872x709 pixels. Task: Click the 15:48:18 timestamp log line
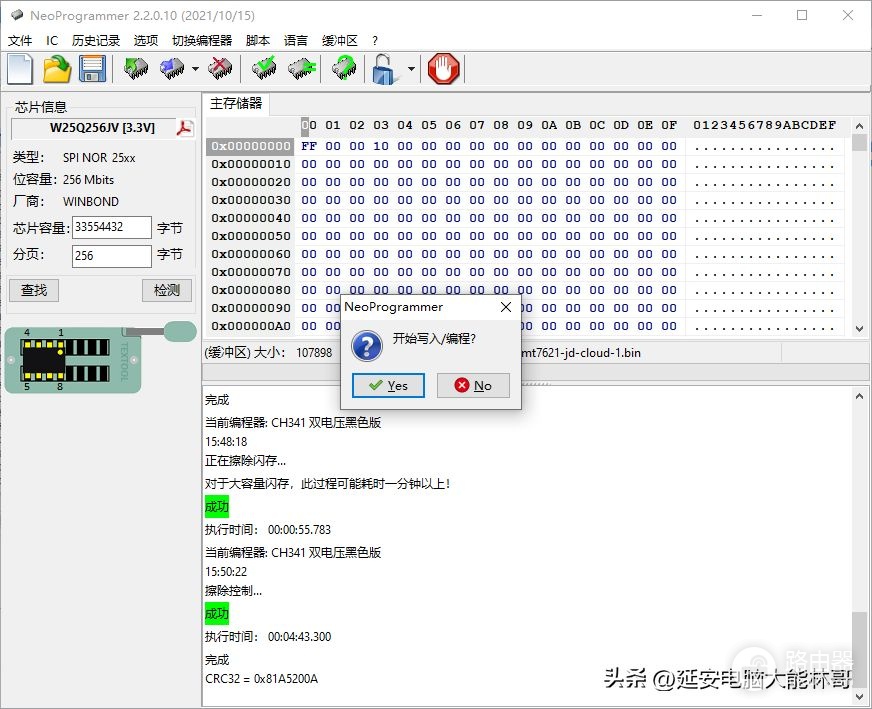tap(226, 442)
